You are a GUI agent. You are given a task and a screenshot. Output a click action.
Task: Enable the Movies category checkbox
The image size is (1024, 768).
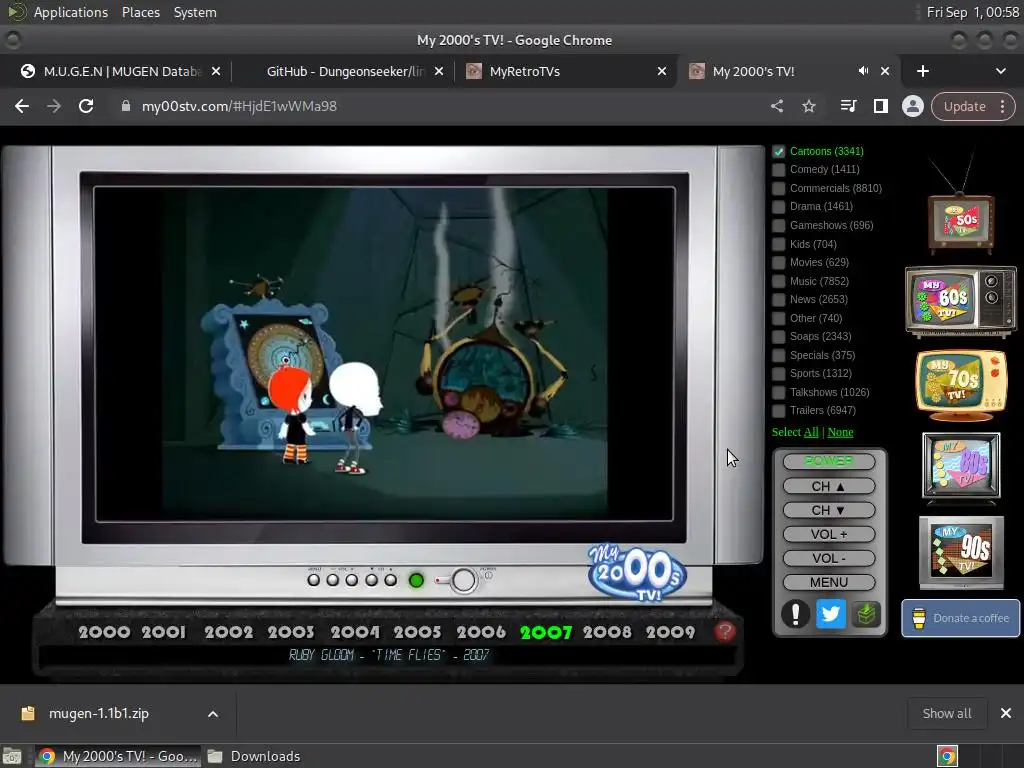click(778, 263)
